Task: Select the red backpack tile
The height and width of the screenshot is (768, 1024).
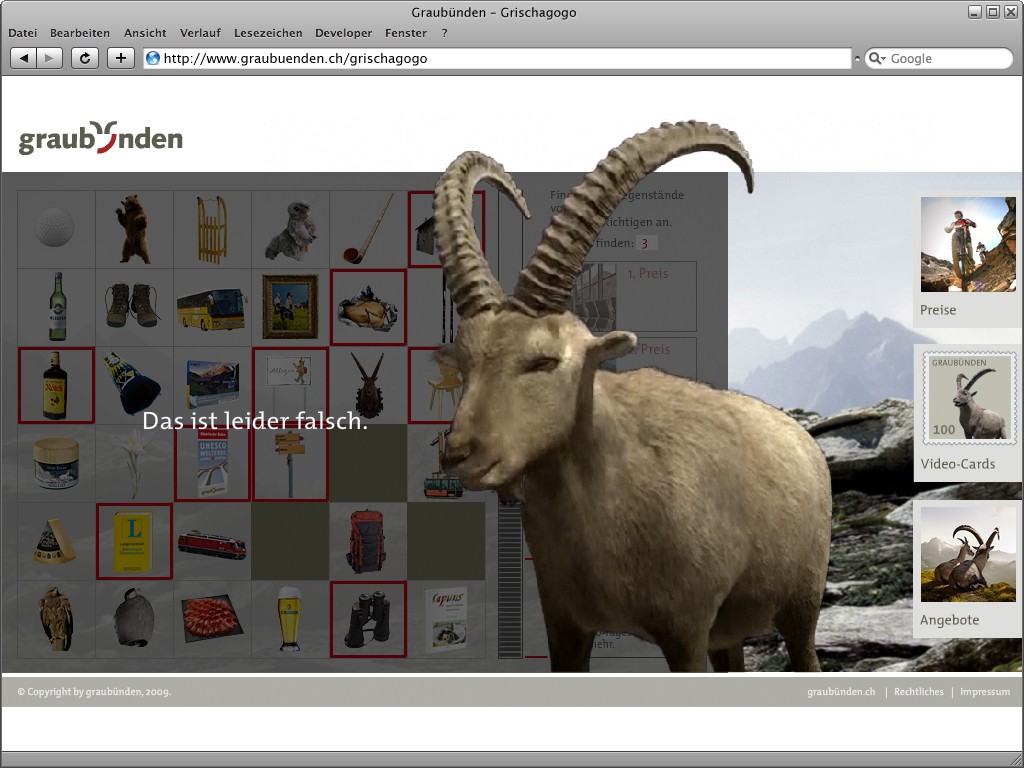Action: click(368, 541)
